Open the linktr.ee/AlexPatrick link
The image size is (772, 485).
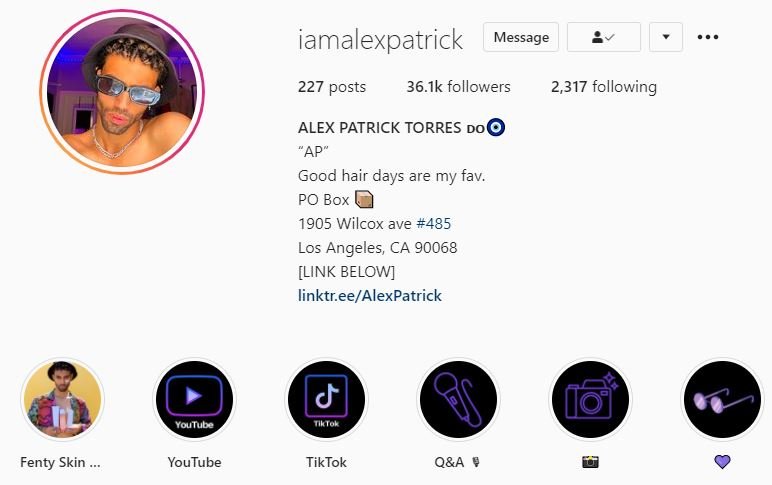click(370, 295)
